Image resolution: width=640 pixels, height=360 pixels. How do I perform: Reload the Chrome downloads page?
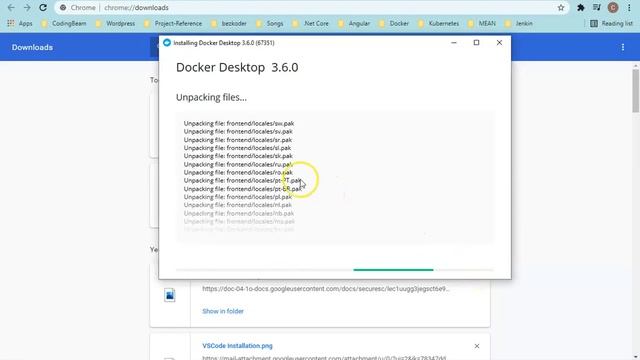[43, 8]
